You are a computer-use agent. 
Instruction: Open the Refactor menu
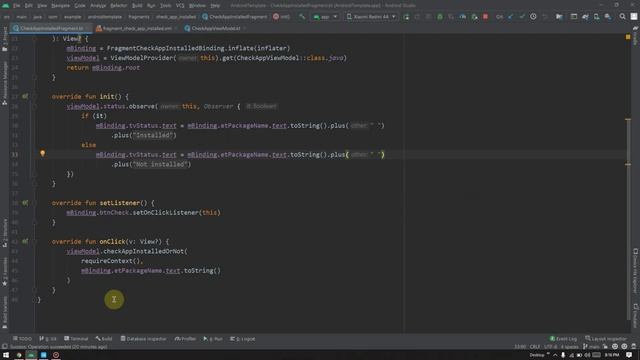pos(119,6)
